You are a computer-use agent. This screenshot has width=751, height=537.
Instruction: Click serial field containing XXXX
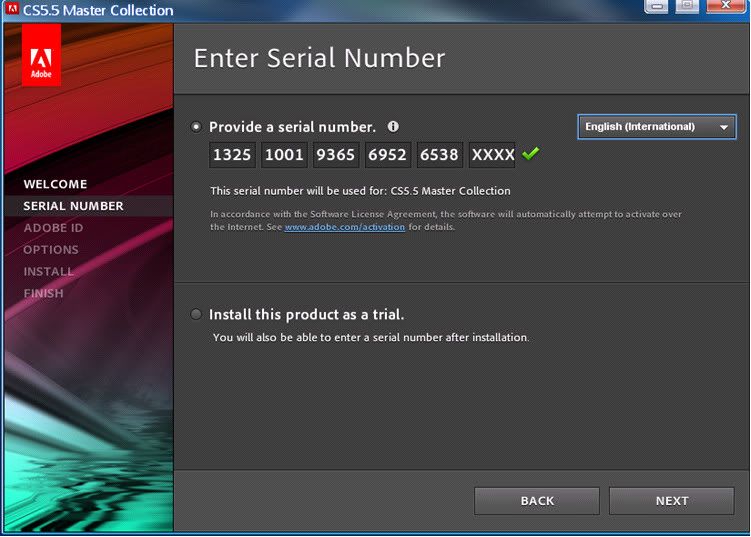tap(492, 155)
